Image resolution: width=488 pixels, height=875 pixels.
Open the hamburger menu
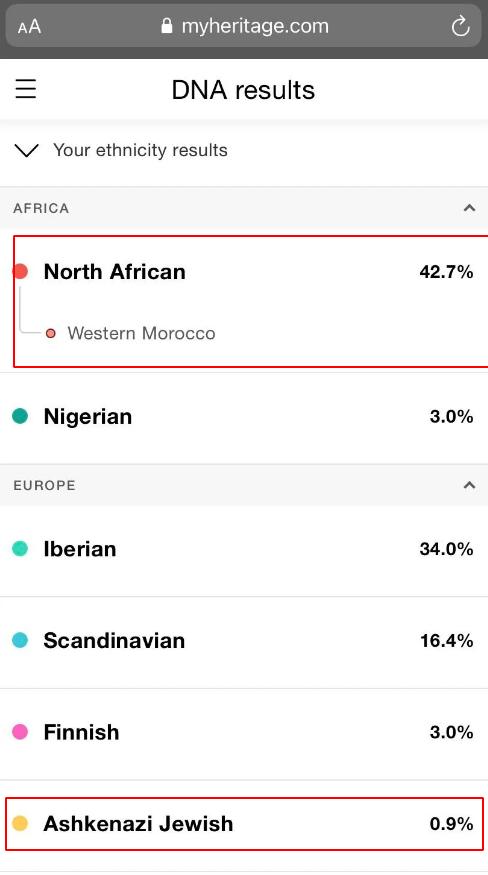click(x=26, y=89)
